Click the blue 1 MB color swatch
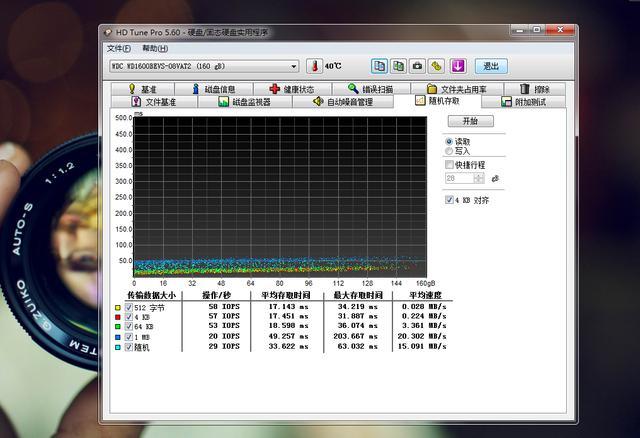This screenshot has height=438, width=640. pos(118,337)
